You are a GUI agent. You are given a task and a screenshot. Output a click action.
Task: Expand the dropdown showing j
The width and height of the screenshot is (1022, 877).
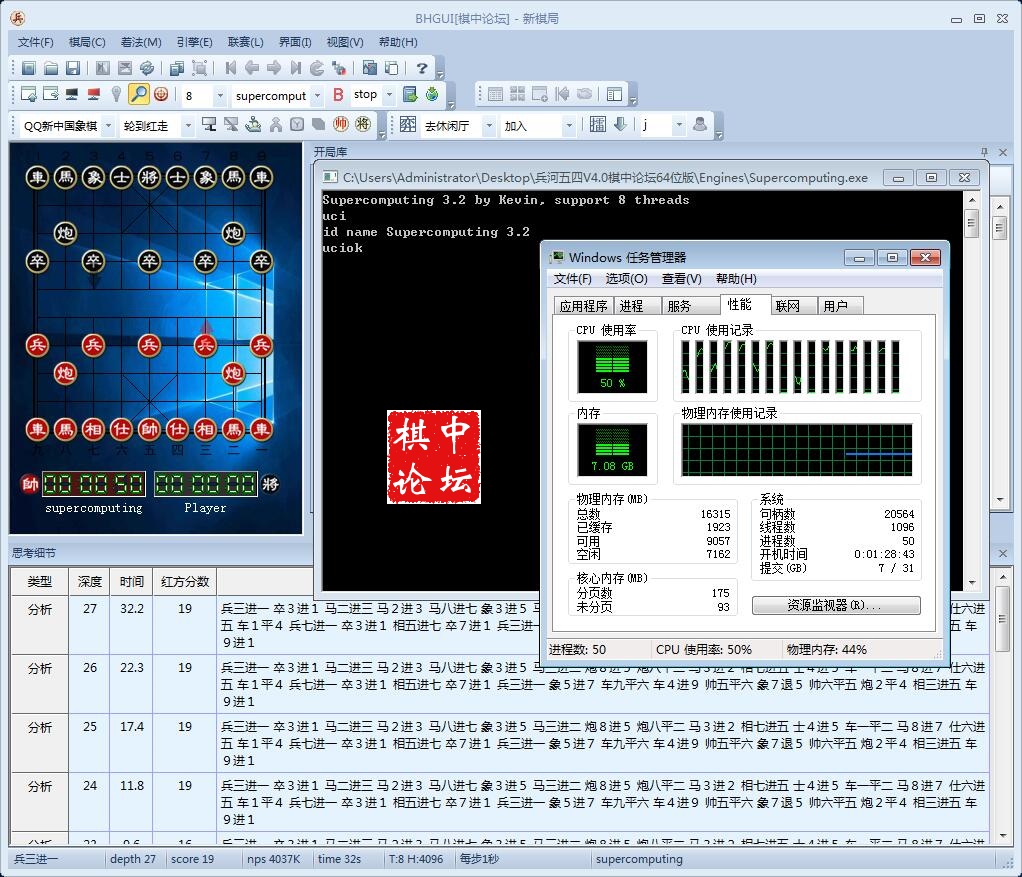click(x=679, y=126)
